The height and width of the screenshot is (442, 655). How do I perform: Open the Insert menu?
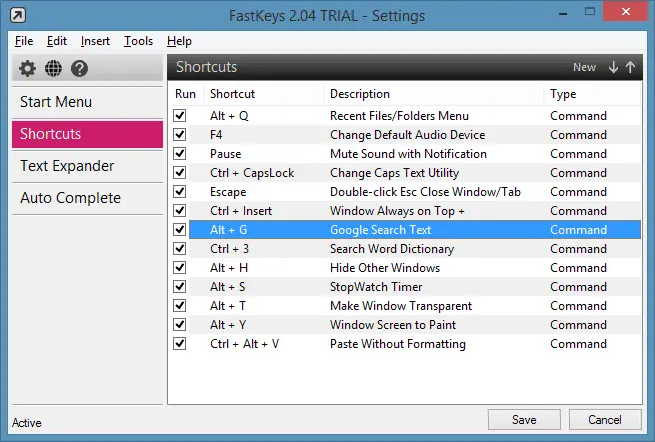pyautogui.click(x=95, y=41)
